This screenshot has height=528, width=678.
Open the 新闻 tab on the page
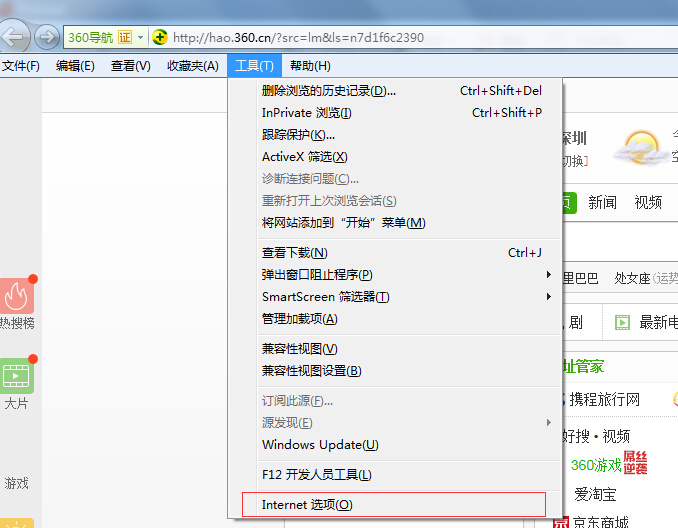tap(602, 202)
